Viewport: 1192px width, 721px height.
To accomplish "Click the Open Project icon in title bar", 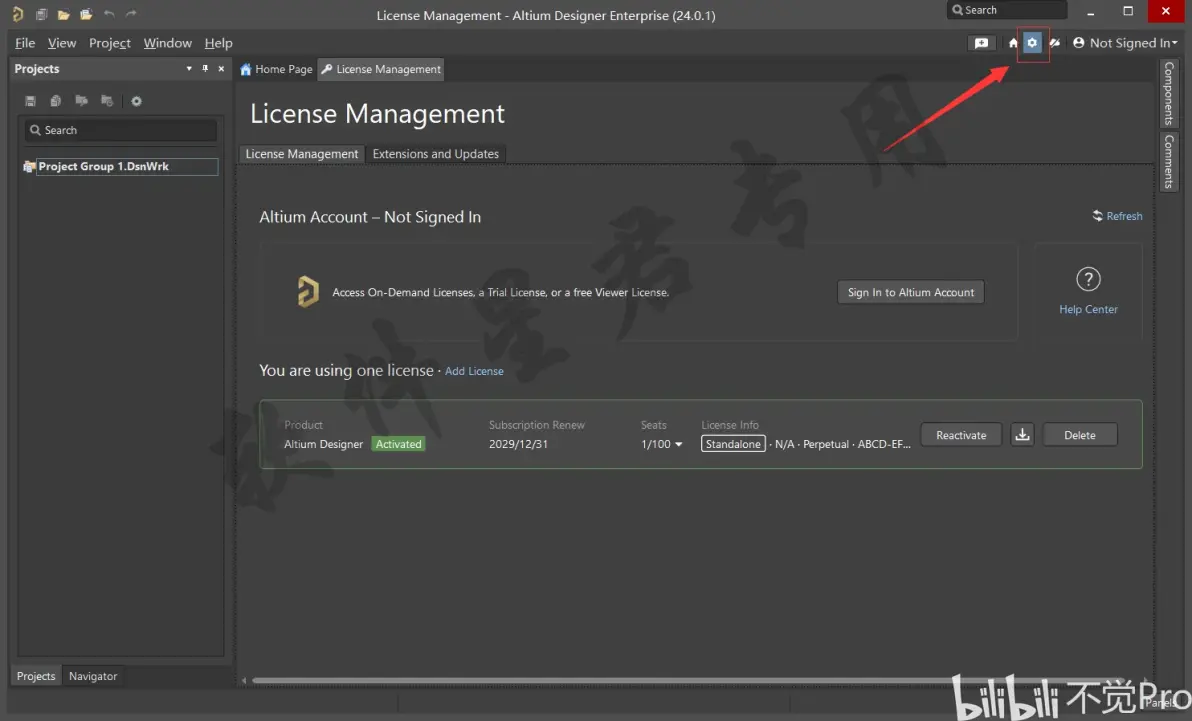I will (x=86, y=14).
